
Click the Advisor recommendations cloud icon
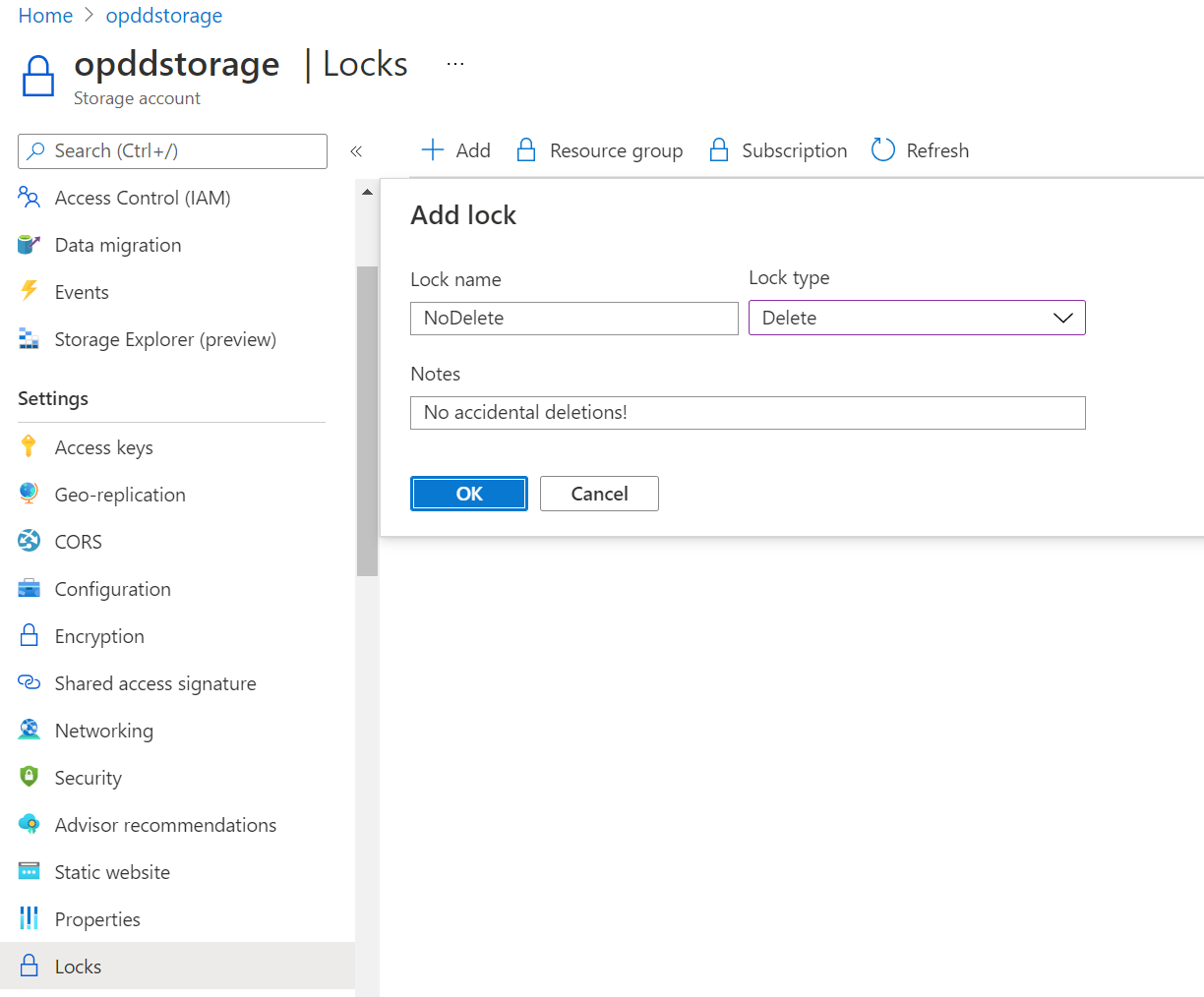[x=29, y=825]
